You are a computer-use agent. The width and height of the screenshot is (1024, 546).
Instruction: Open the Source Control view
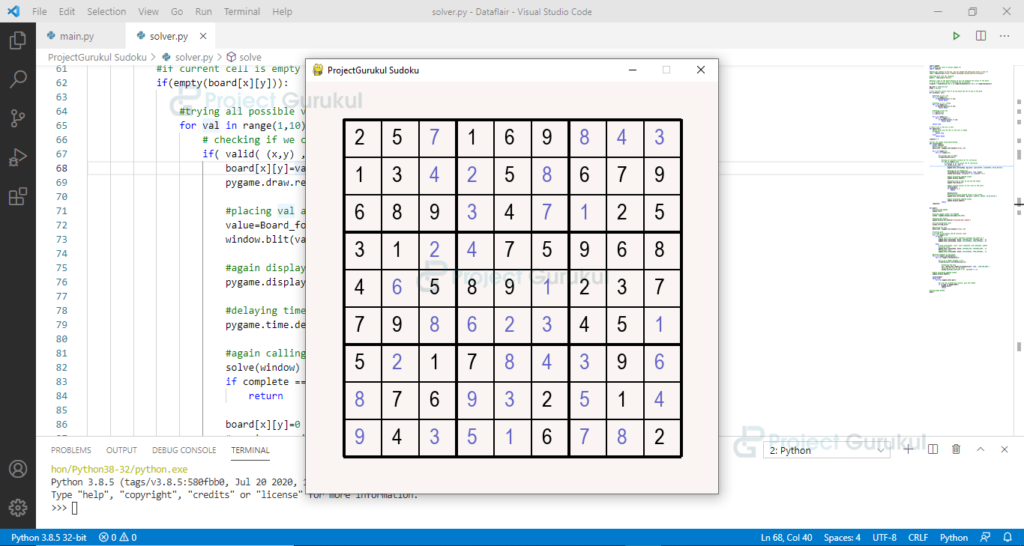point(17,119)
